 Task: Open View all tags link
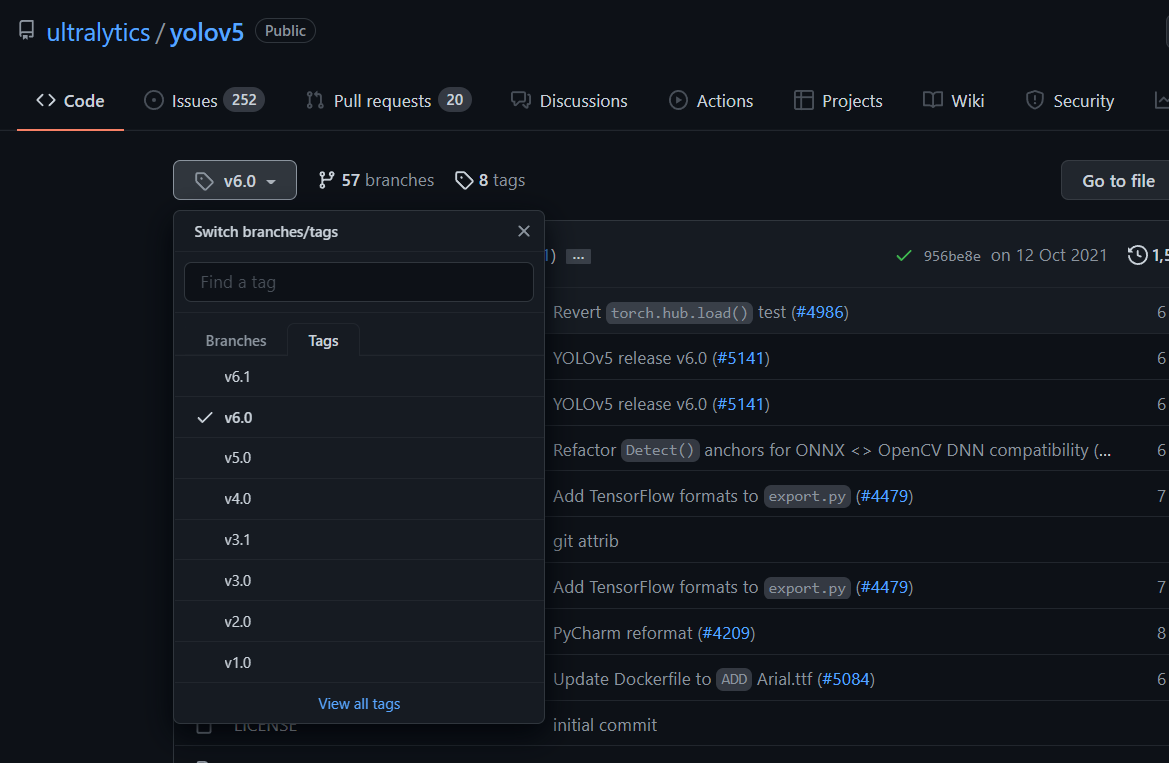(359, 703)
